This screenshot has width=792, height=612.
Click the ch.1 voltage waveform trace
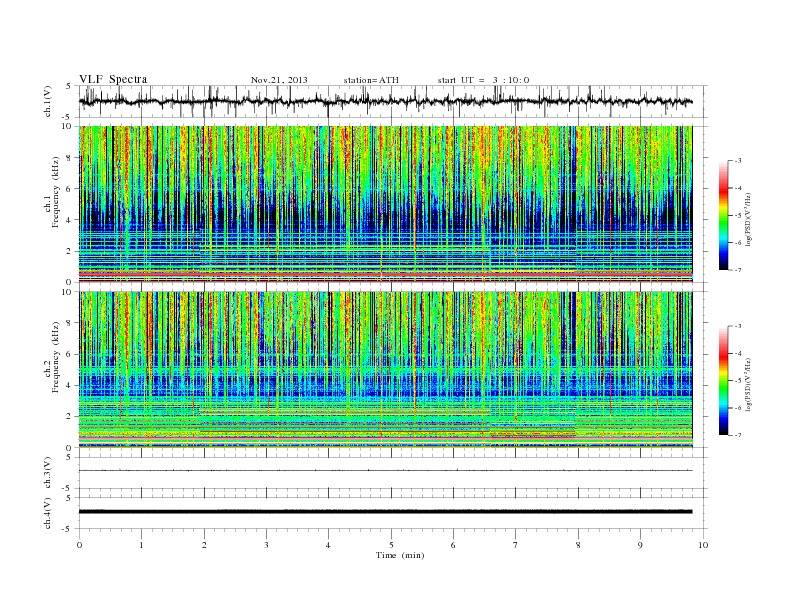385,101
